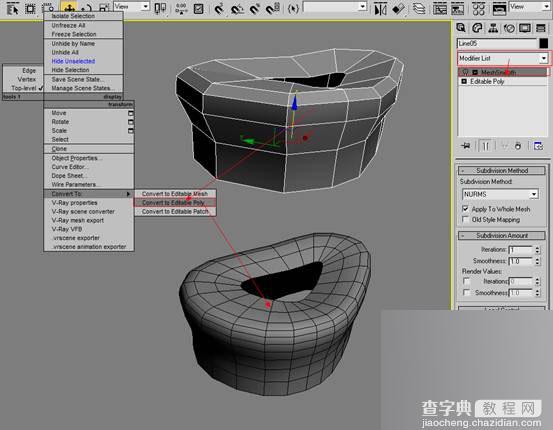Toggle the 3D Snaps magnet icon
The width and height of the screenshot is (553, 430).
tap(219, 8)
